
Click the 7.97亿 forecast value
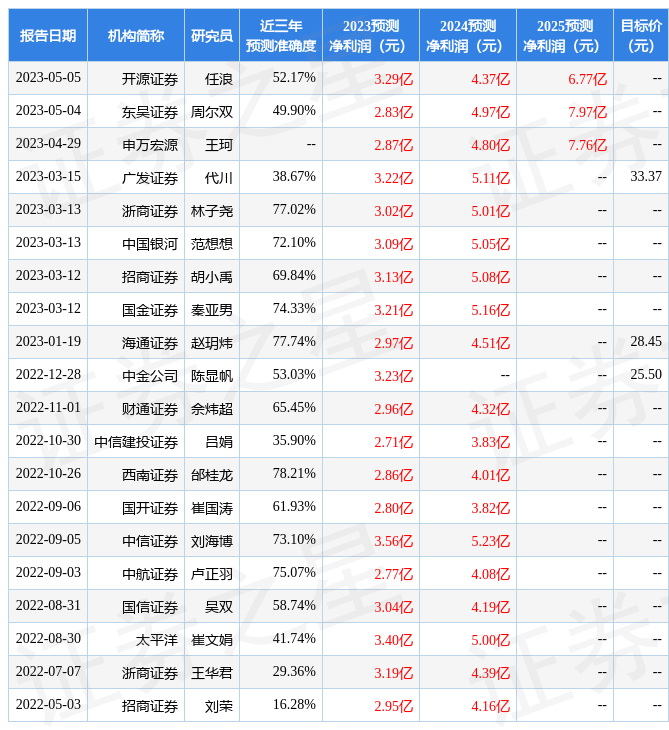pyautogui.click(x=588, y=112)
